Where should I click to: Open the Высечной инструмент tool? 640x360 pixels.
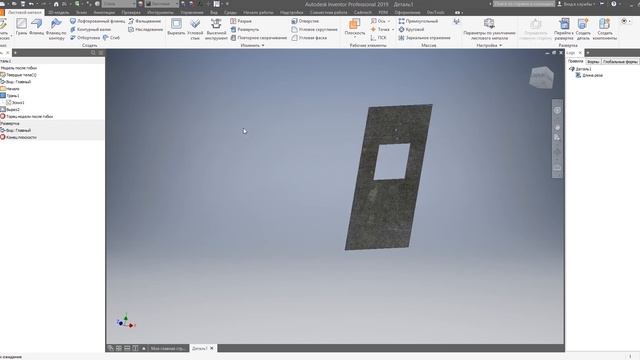(216, 29)
